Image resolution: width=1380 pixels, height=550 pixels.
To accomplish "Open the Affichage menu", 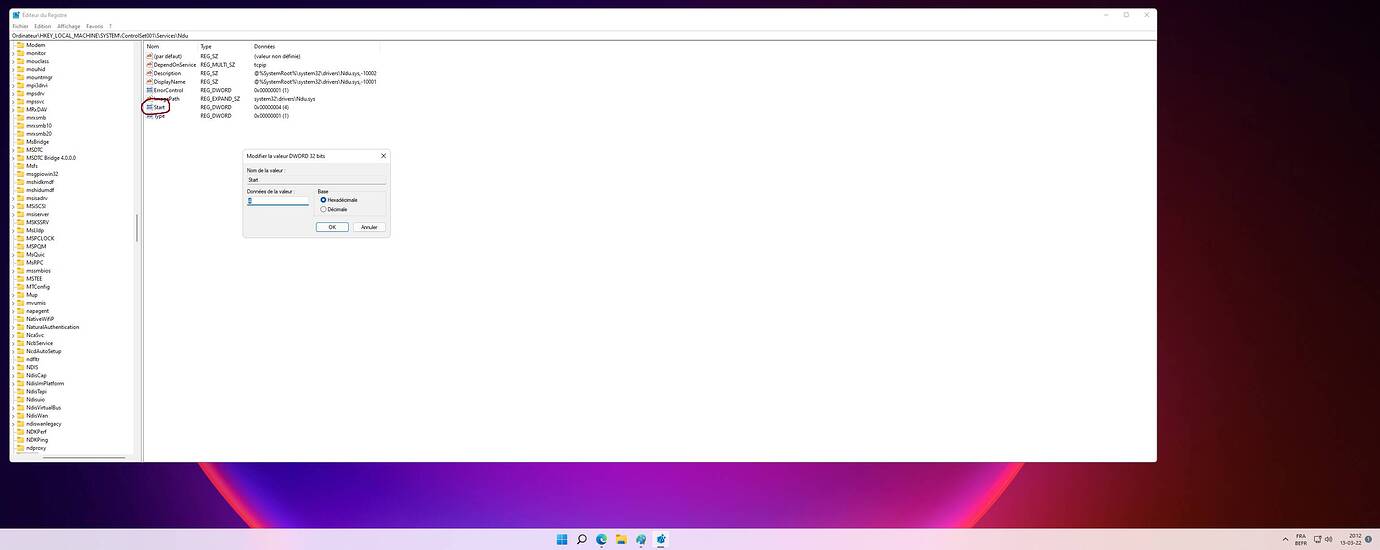I will pos(69,26).
